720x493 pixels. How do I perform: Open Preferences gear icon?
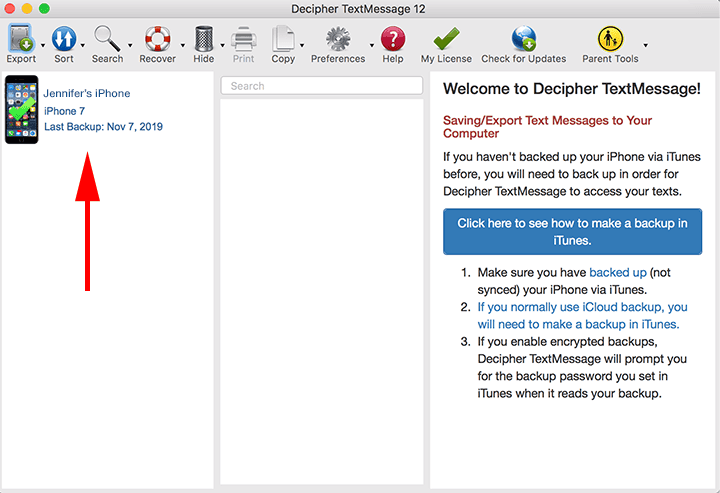338,39
